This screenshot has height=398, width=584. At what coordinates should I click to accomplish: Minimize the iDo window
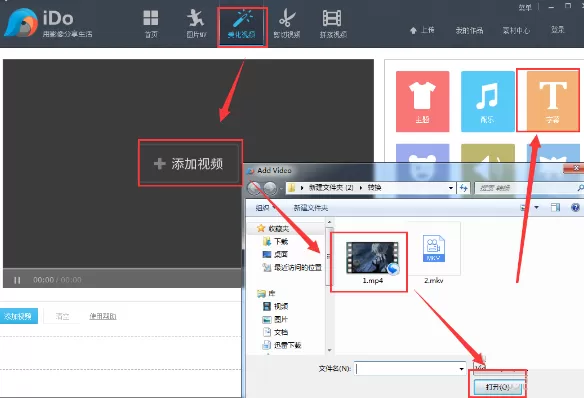pos(551,7)
